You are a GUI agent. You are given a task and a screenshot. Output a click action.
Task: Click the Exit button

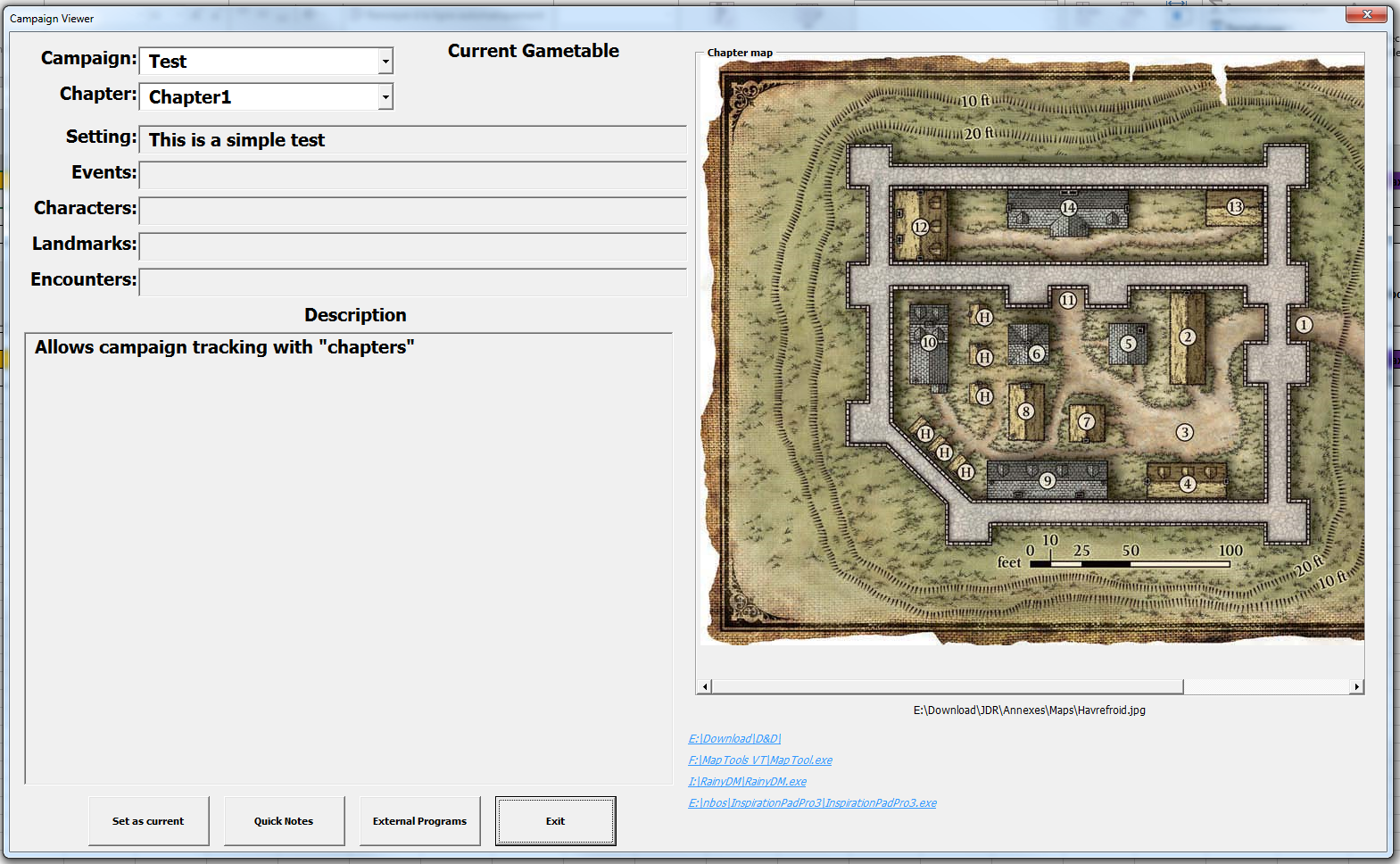click(x=555, y=821)
